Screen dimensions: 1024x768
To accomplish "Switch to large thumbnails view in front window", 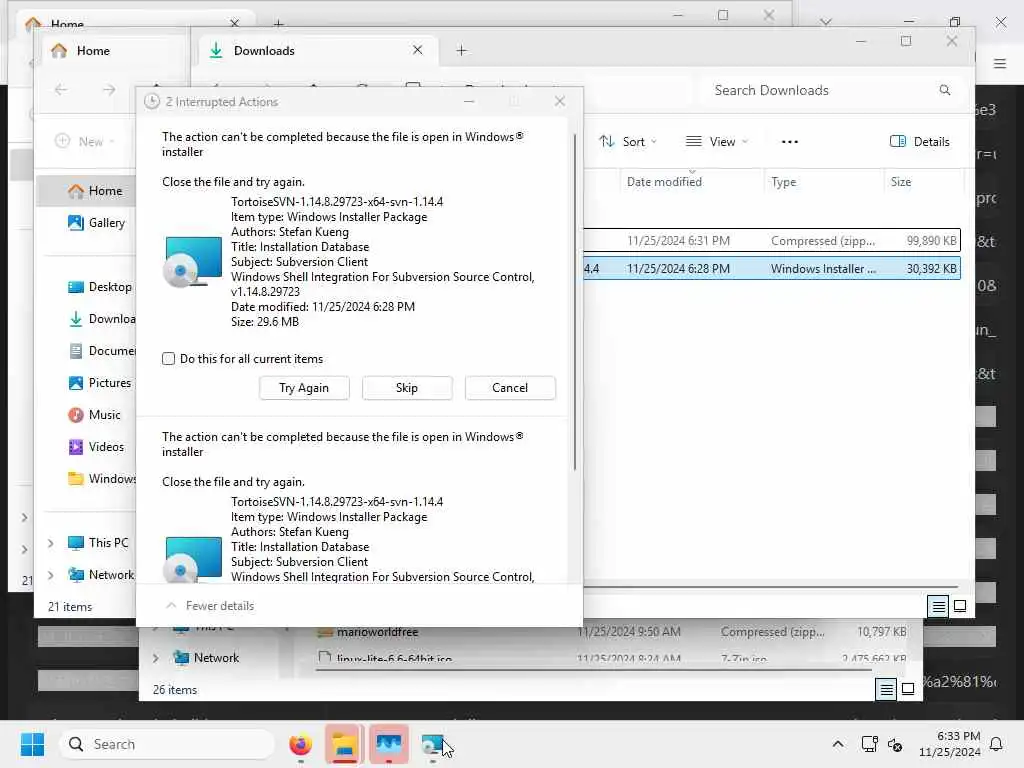I will tap(960, 606).
